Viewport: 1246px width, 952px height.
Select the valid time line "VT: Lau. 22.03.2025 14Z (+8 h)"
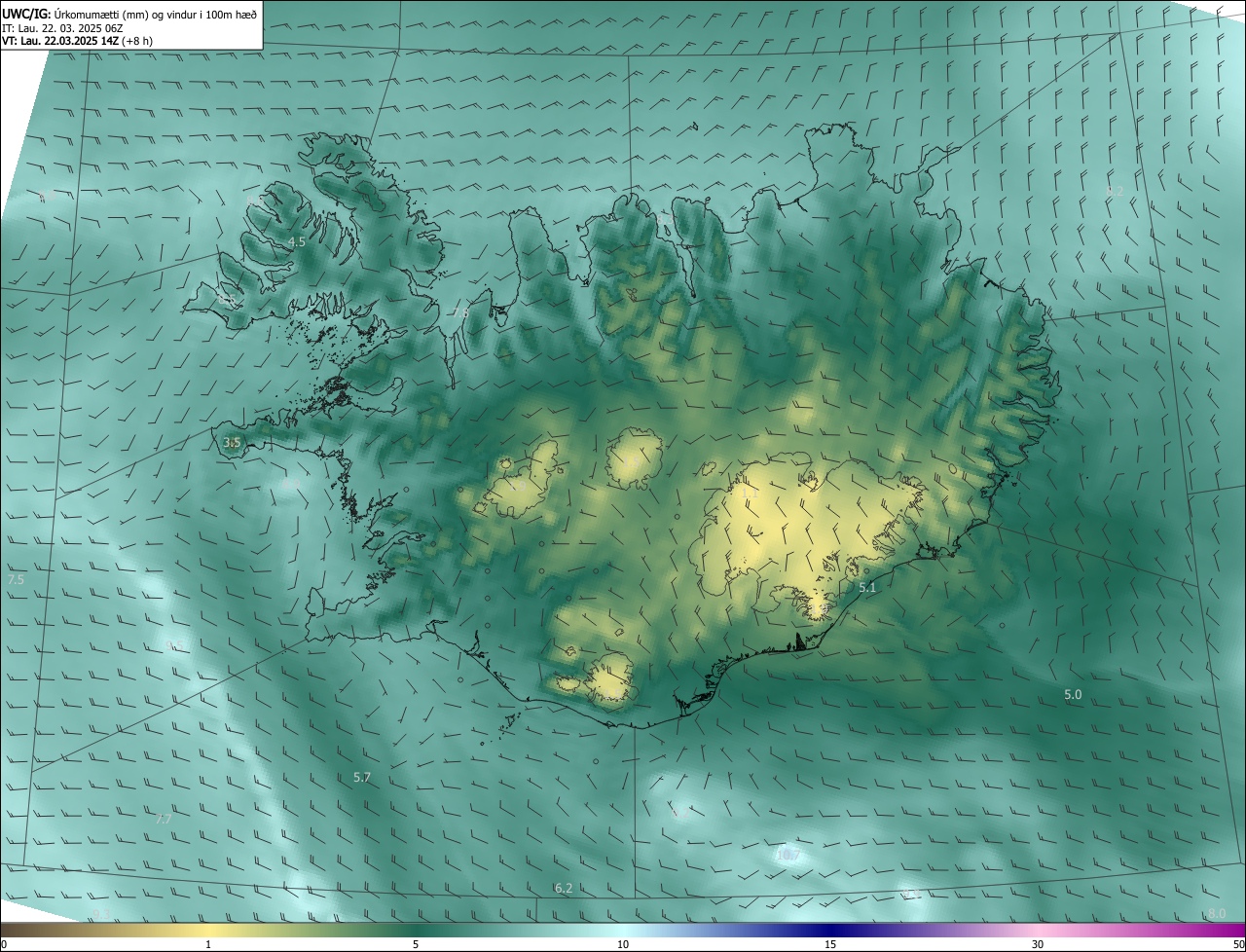[x=77, y=41]
